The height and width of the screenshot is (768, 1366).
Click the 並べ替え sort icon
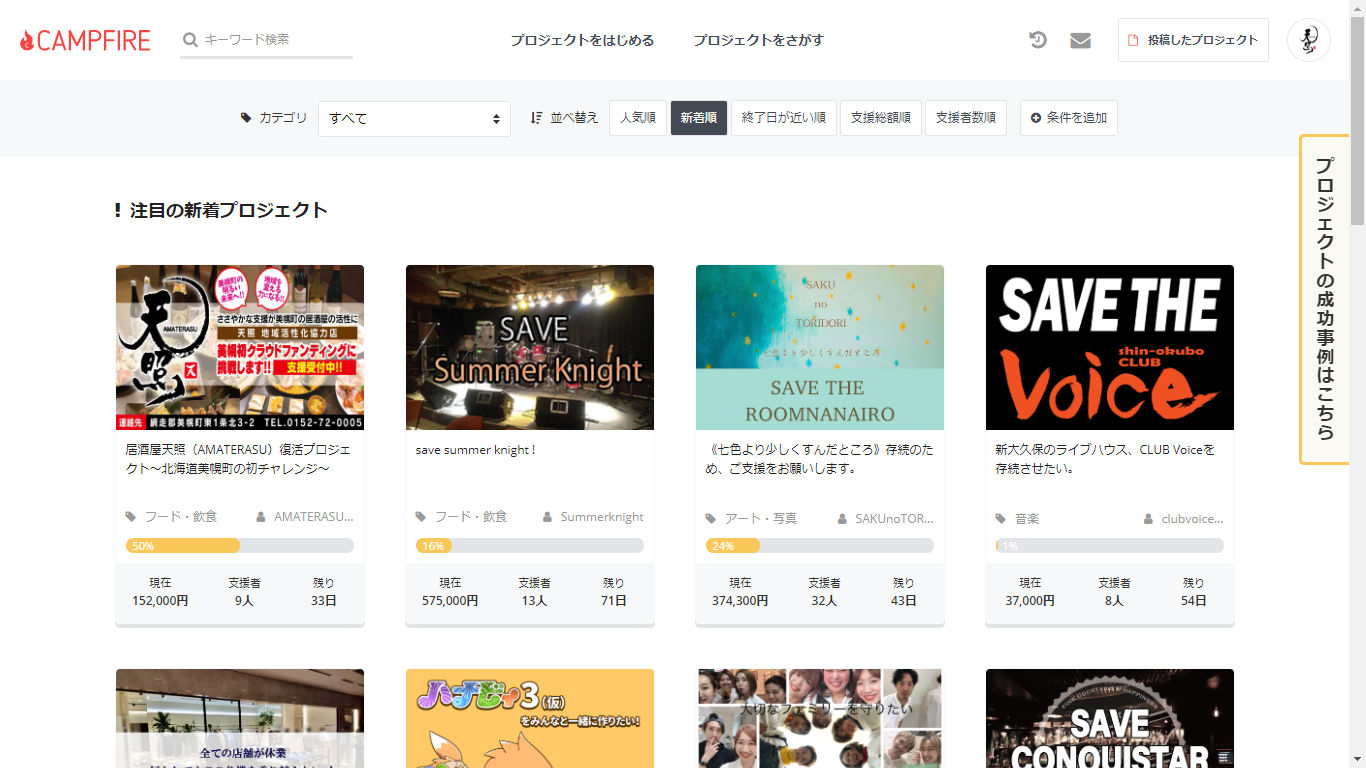[x=537, y=118]
